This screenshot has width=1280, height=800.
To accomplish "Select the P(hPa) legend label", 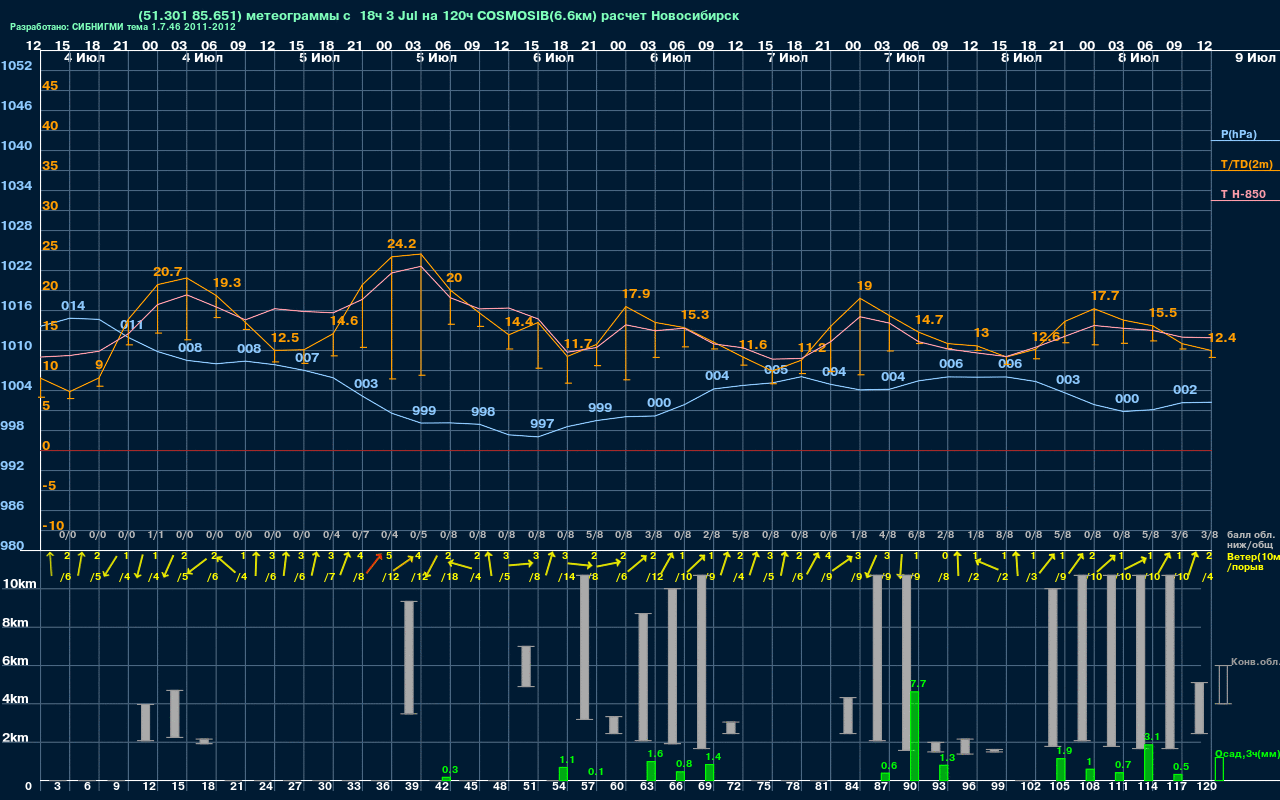I will pyautogui.click(x=1238, y=134).
